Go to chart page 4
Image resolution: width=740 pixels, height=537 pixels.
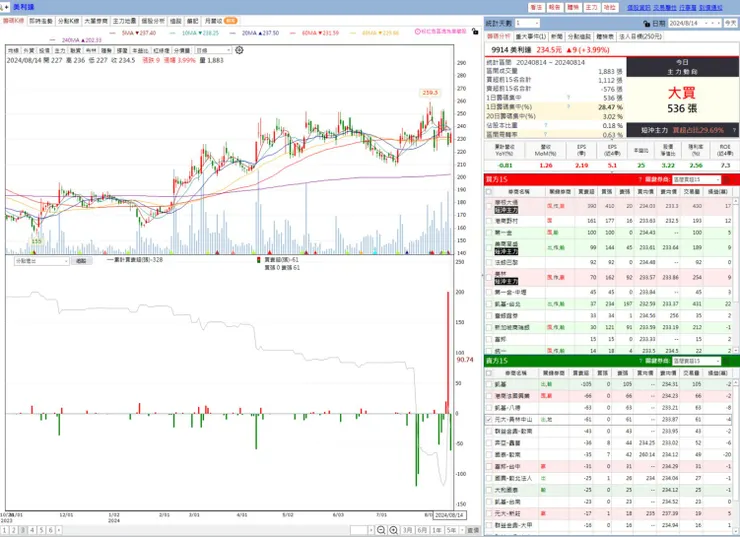click(x=32, y=530)
